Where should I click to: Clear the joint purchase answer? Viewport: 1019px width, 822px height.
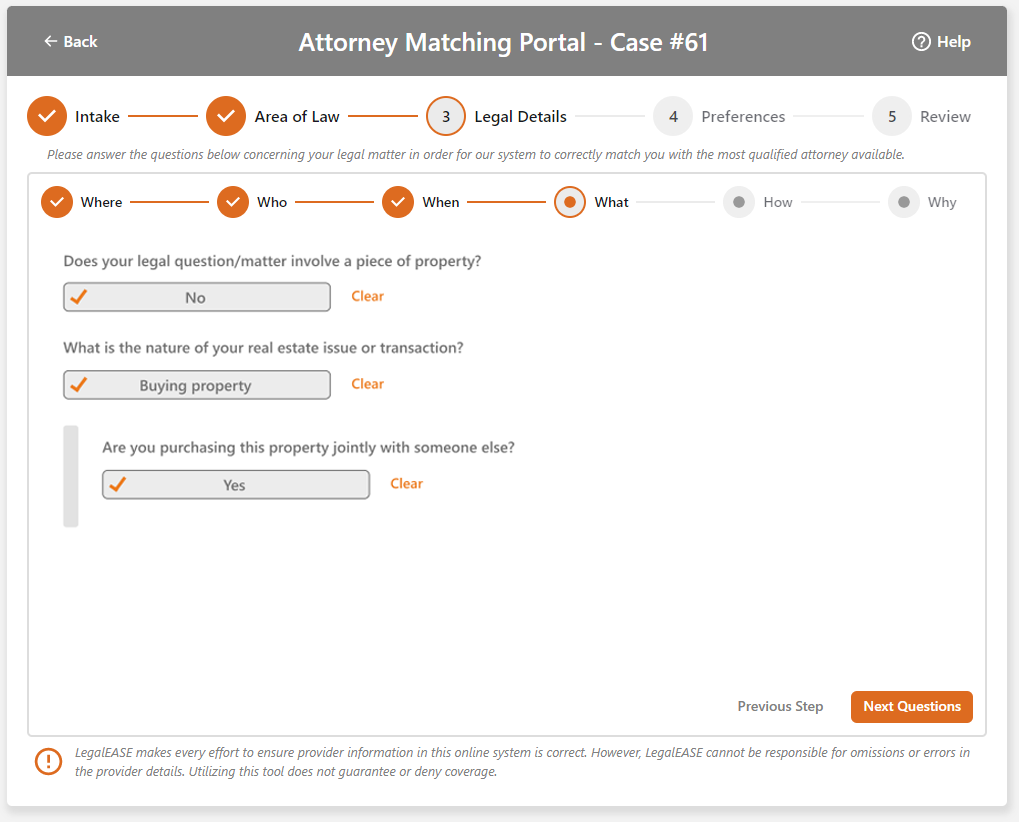tap(406, 484)
